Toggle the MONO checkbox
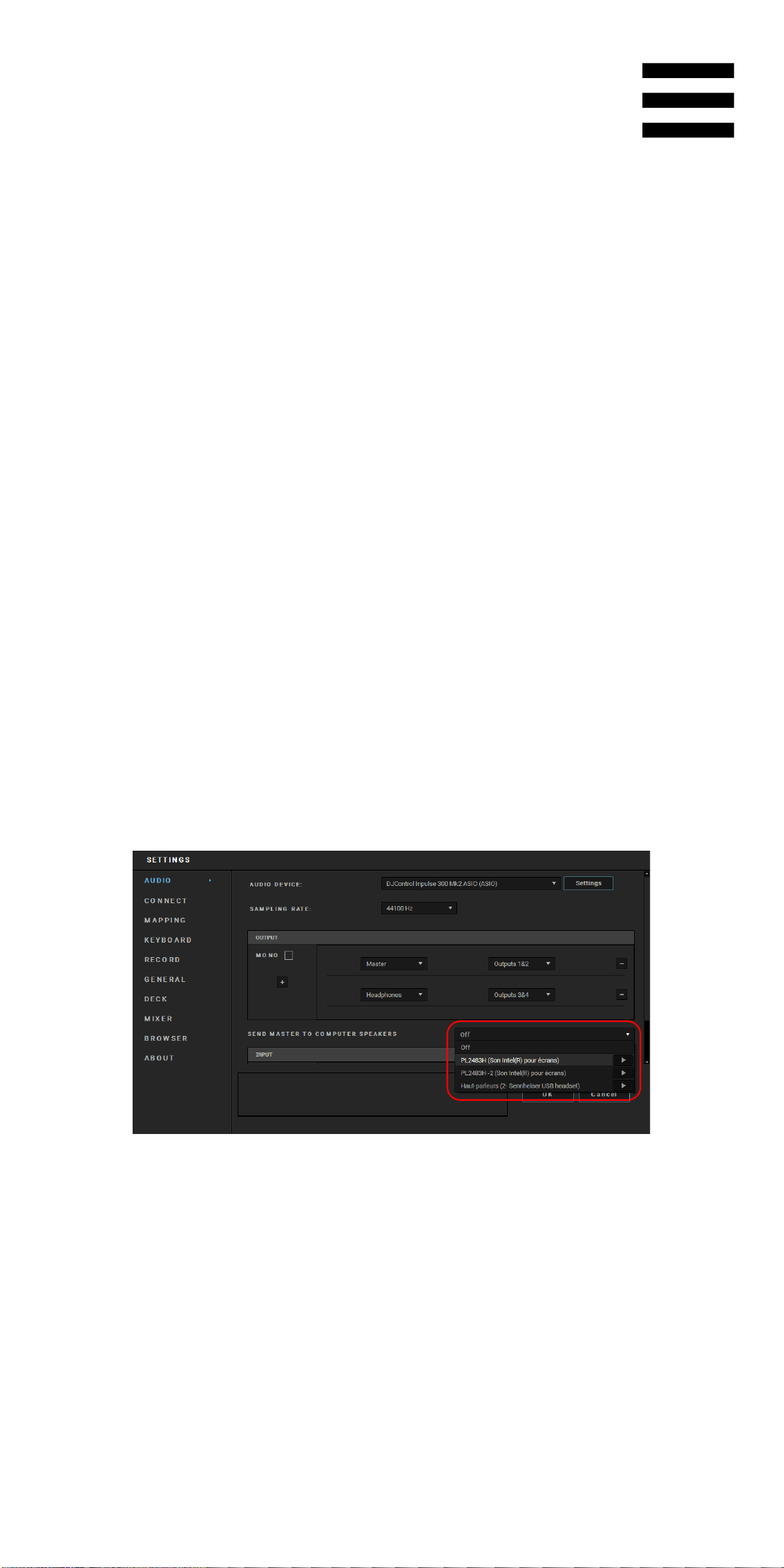This screenshot has height=1568, width=784. [x=289, y=955]
